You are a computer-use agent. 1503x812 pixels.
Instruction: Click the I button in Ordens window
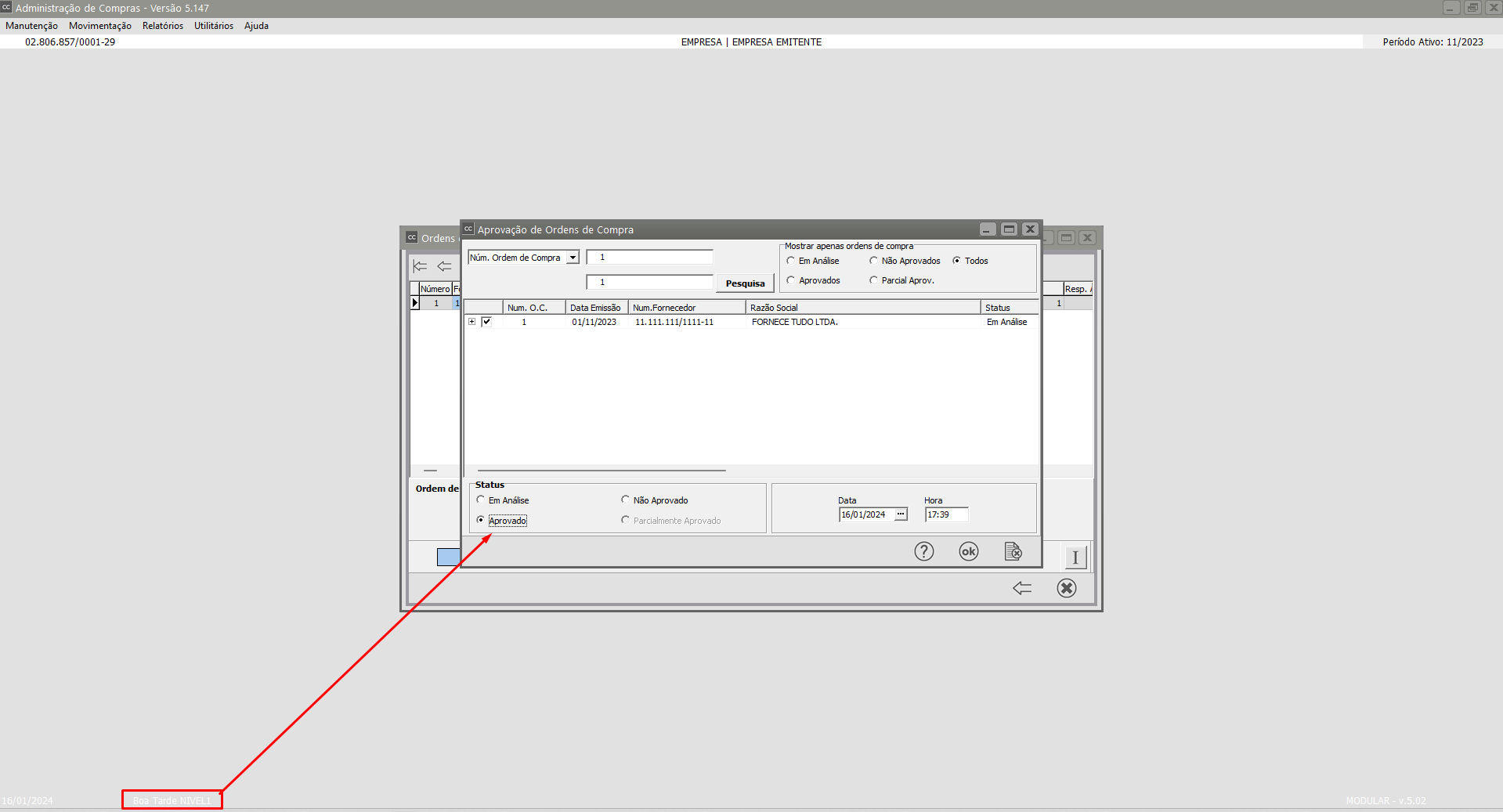click(x=1075, y=558)
